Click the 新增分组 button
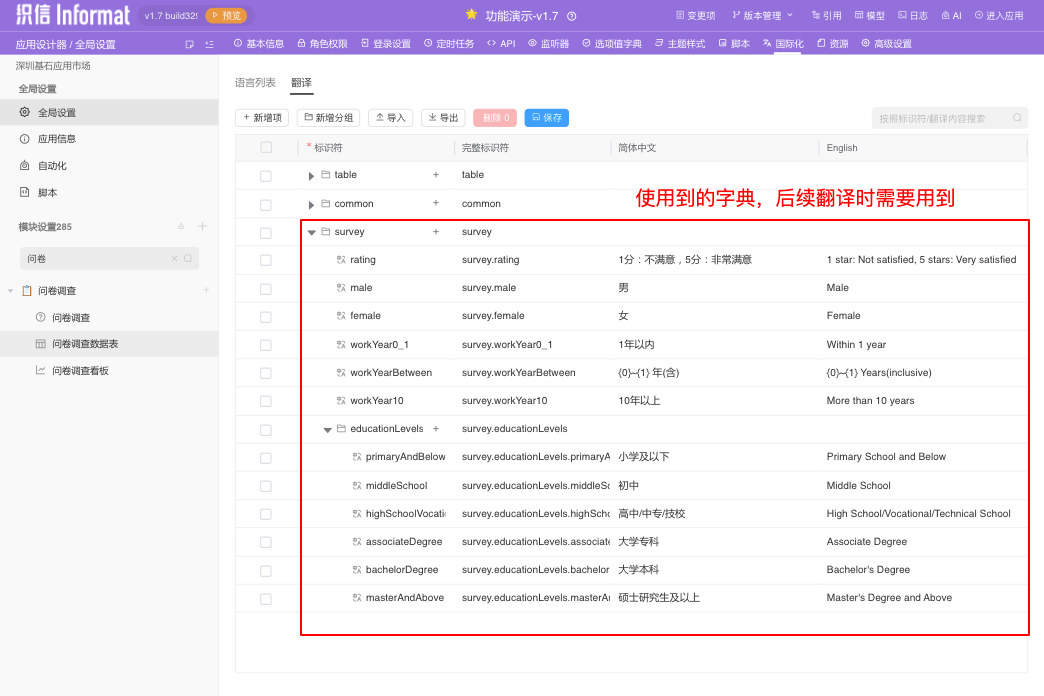Image resolution: width=1044 pixels, height=696 pixels. 329,118
